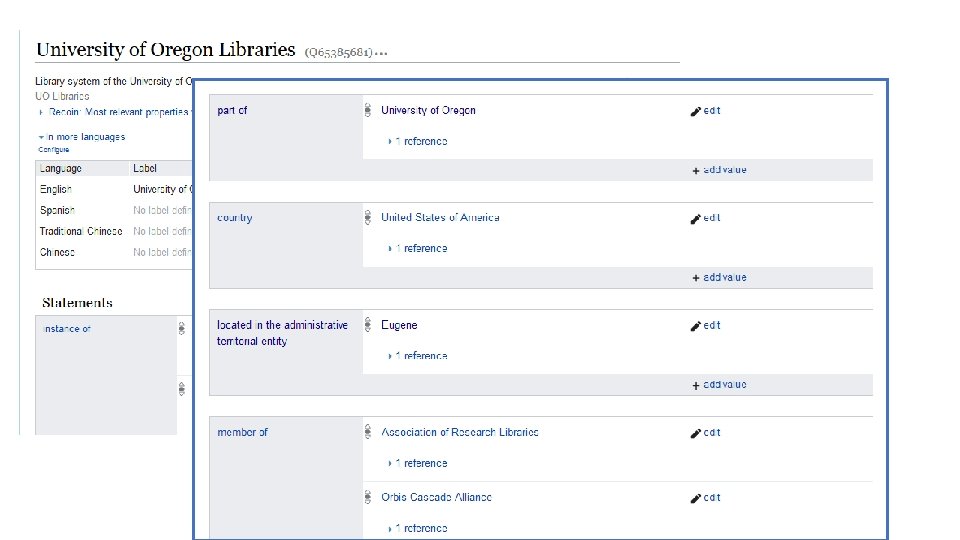Open located in the administrative territorial entity property
This screenshot has height=540, width=960.
(282, 333)
